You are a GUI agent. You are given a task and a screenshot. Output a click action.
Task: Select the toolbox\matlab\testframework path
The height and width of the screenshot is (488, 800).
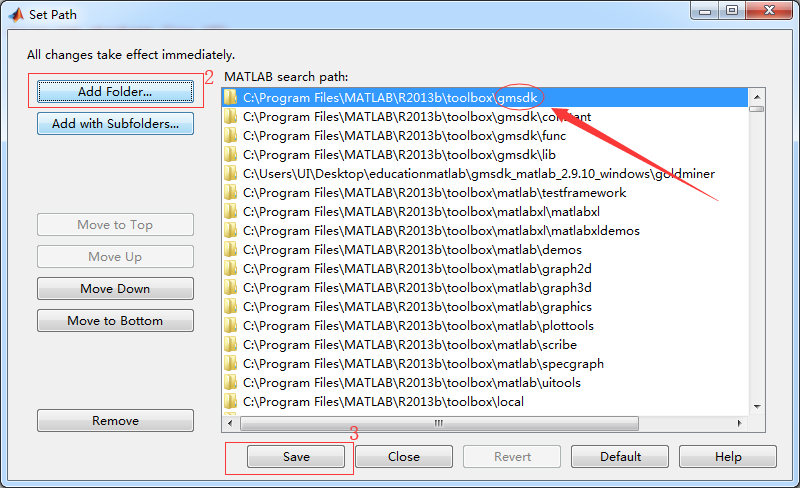(485, 192)
